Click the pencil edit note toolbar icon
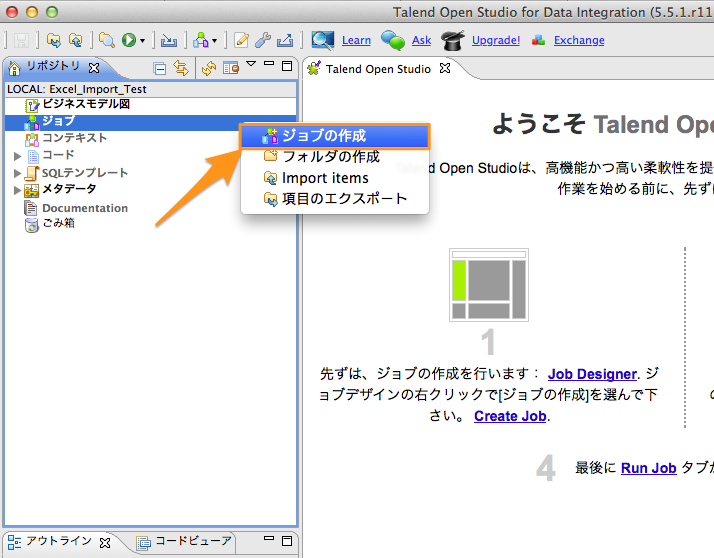Image resolution: width=714 pixels, height=558 pixels. [241, 40]
